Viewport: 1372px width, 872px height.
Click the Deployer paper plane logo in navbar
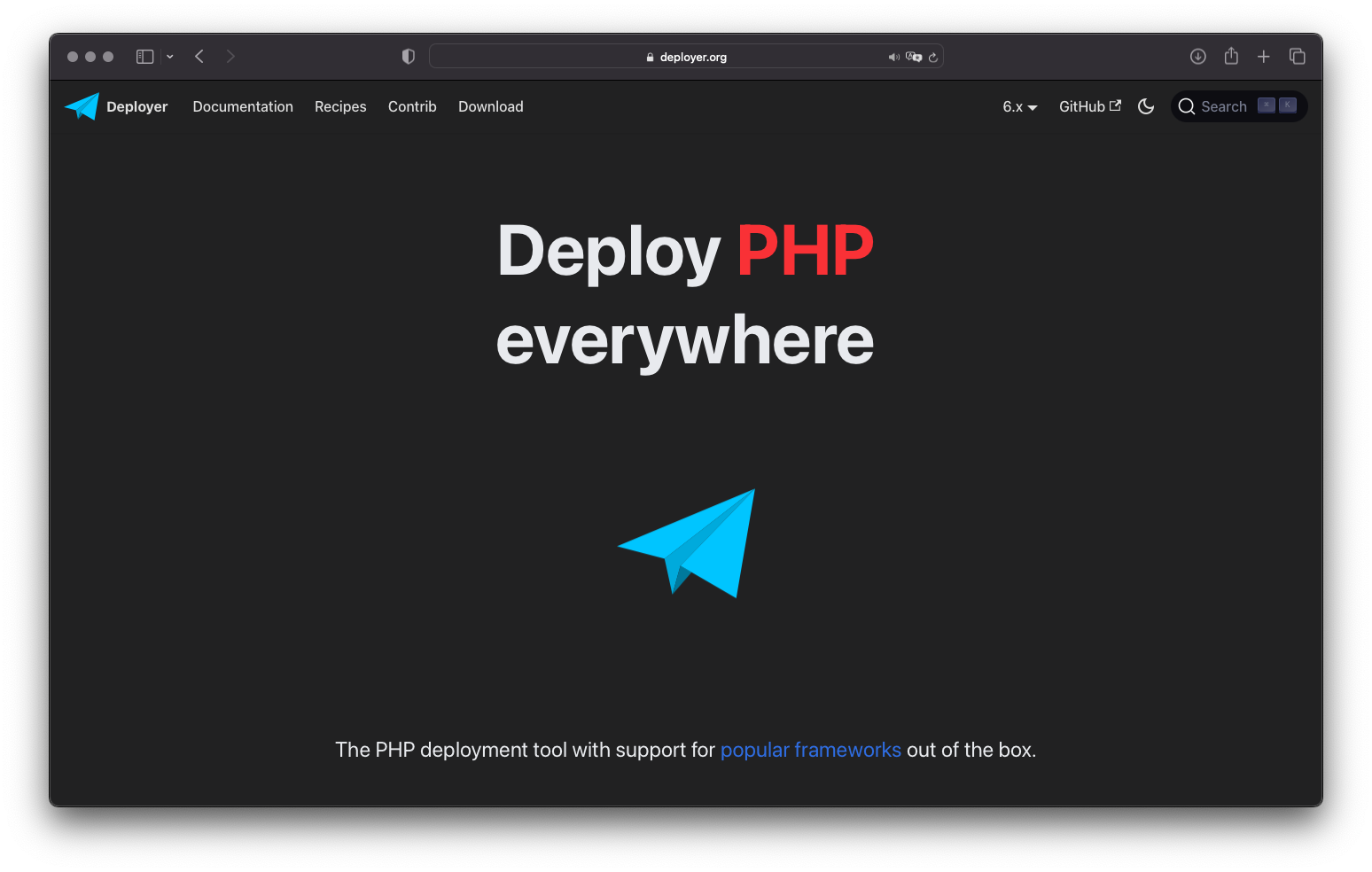tap(82, 106)
